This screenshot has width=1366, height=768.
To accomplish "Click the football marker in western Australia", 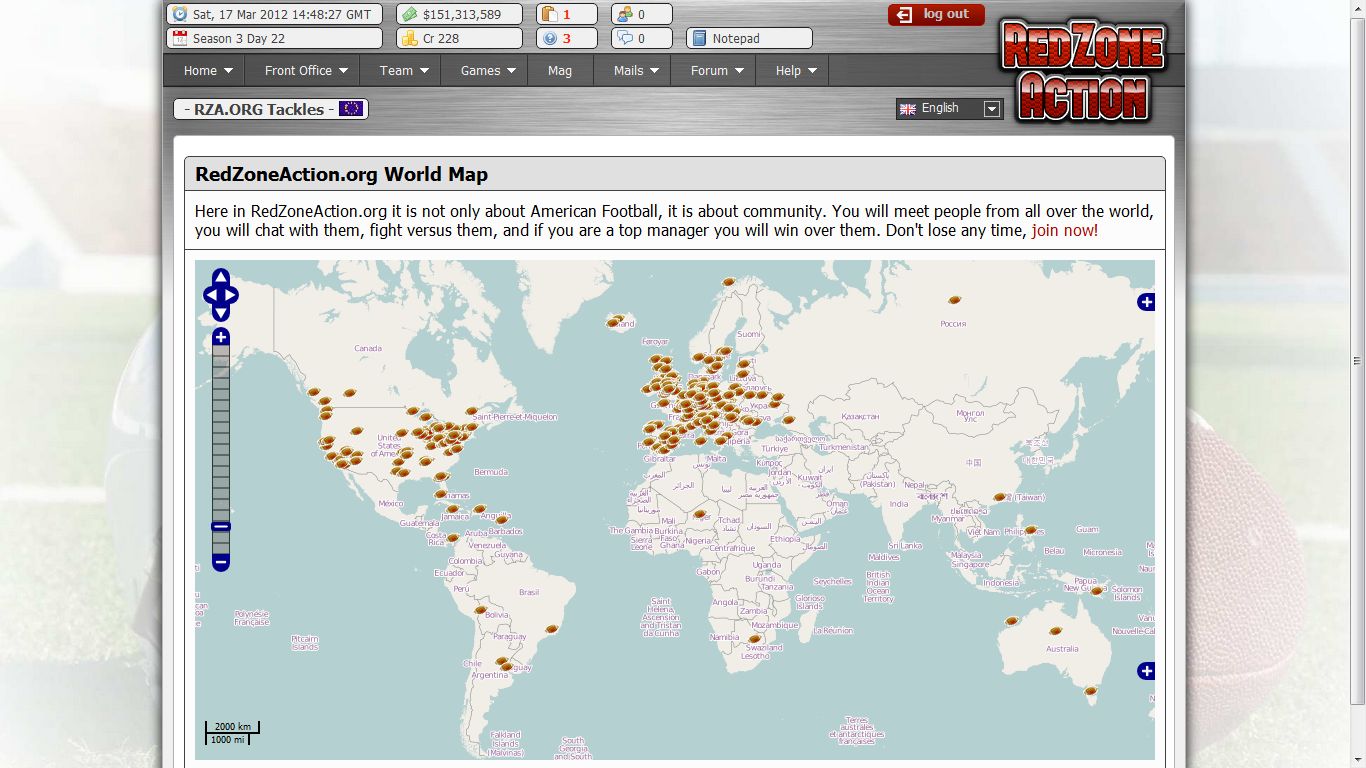I will point(1012,620).
